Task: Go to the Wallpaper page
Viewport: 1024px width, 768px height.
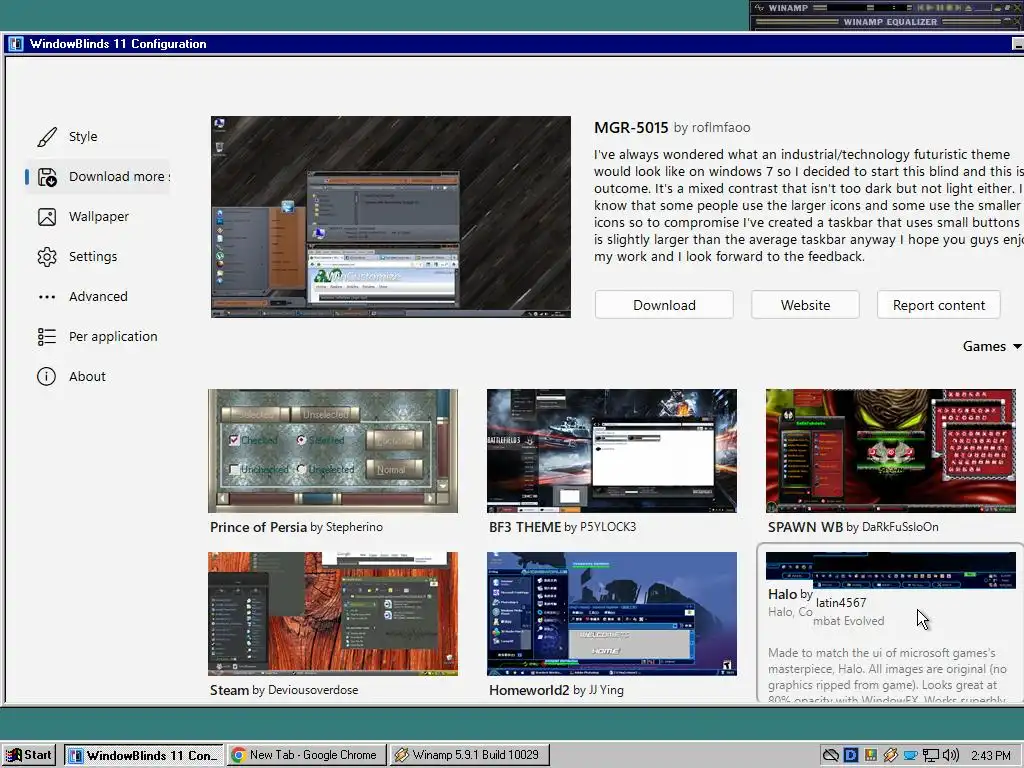Action: pos(98,217)
